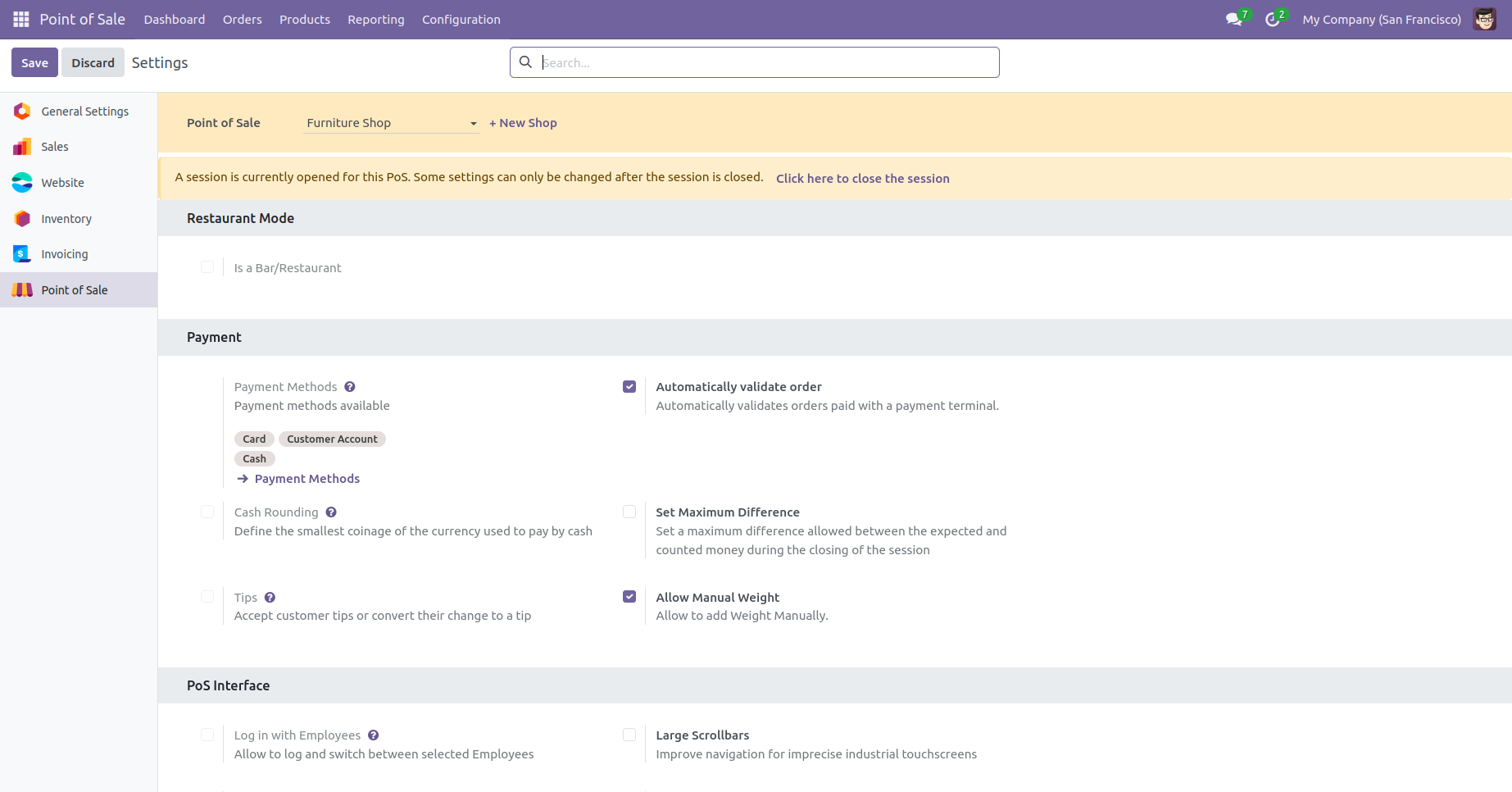This screenshot has width=1512, height=792.
Task: Open the My Company (San Francisco) switcher
Action: pyautogui.click(x=1381, y=19)
